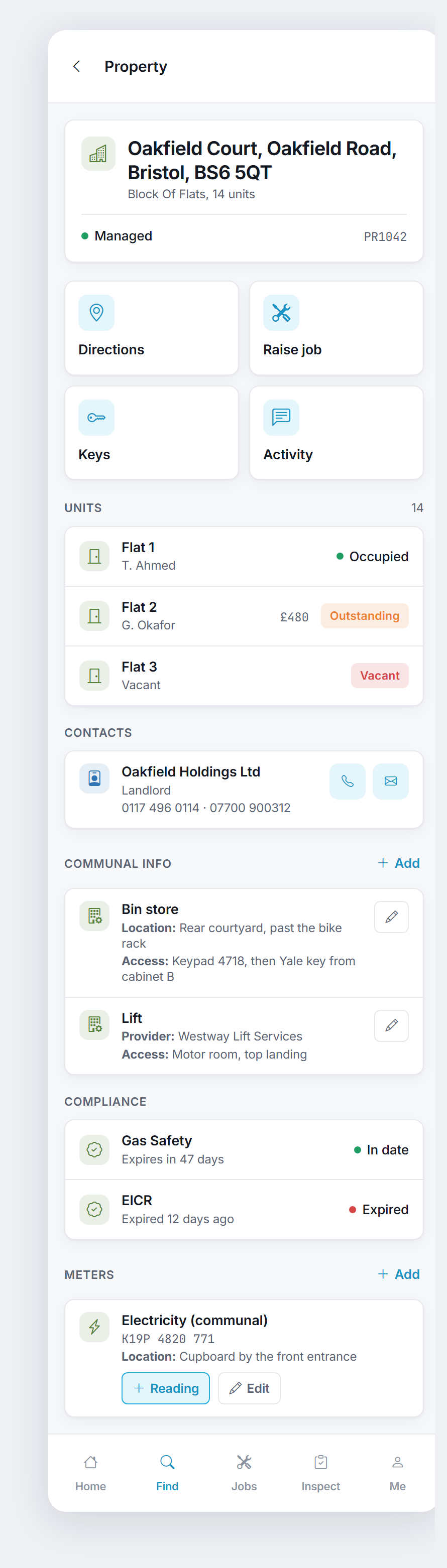Click the Expired status on EICR

tap(379, 1210)
